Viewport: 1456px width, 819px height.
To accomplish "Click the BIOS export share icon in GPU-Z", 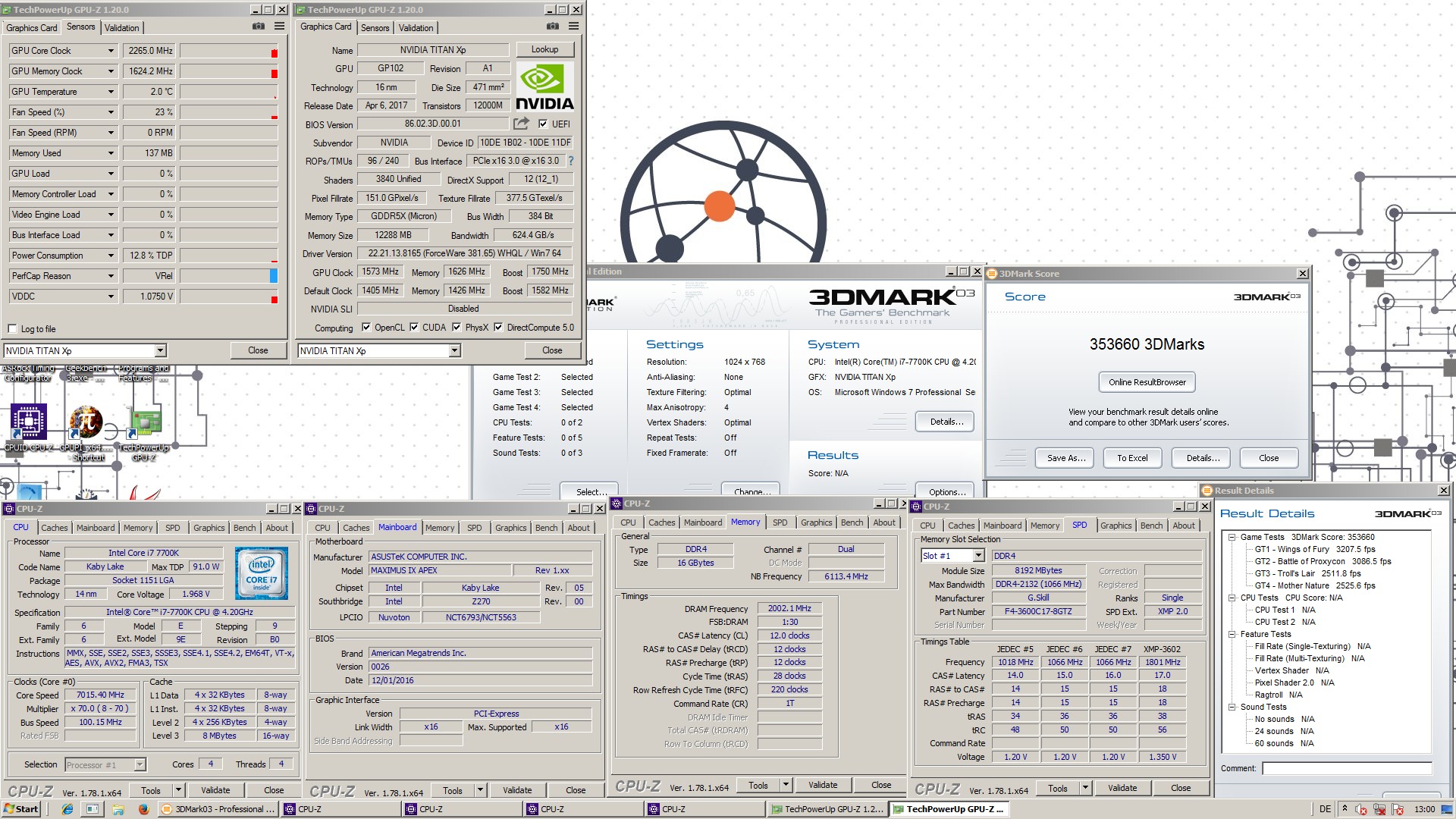I will pyautogui.click(x=521, y=123).
